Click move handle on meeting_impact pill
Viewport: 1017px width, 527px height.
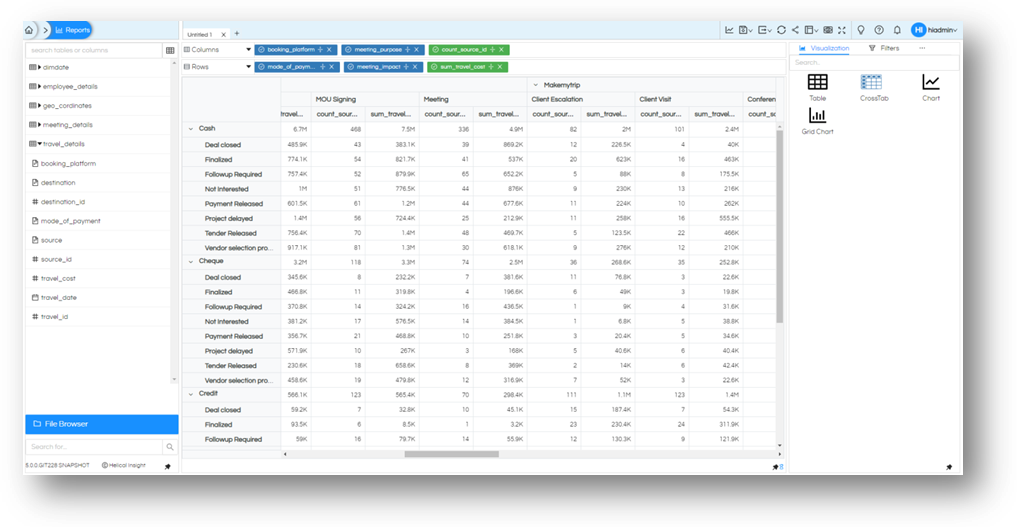(x=406, y=67)
